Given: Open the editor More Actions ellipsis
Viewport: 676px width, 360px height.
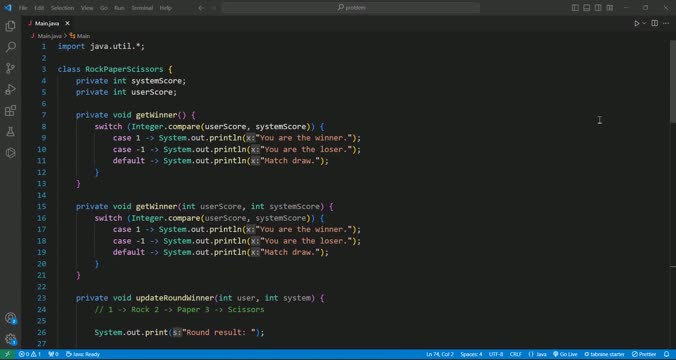Looking at the screenshot, I should (666, 23).
